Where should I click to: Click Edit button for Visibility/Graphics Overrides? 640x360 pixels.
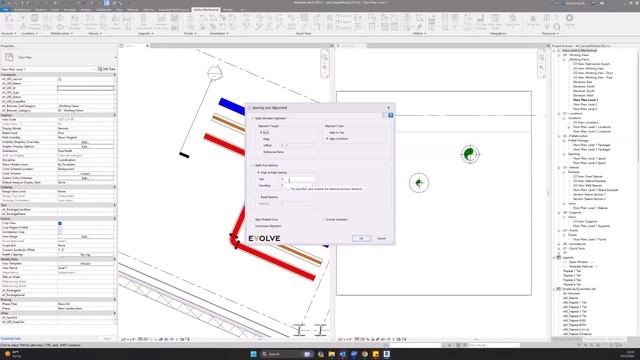(x=85, y=142)
